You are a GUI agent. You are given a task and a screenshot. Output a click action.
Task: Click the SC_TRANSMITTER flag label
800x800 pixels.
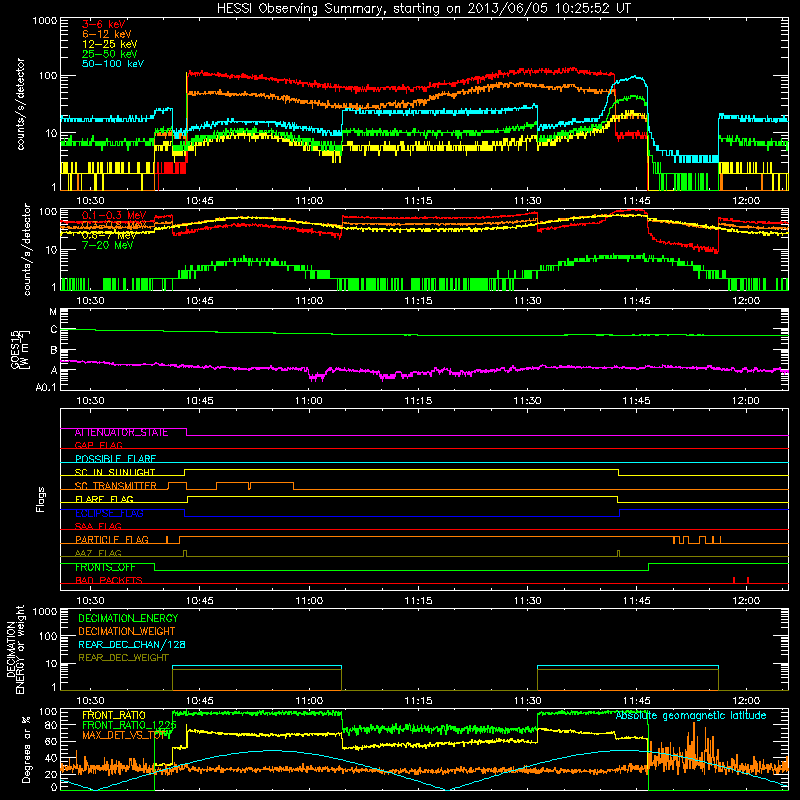tap(115, 486)
